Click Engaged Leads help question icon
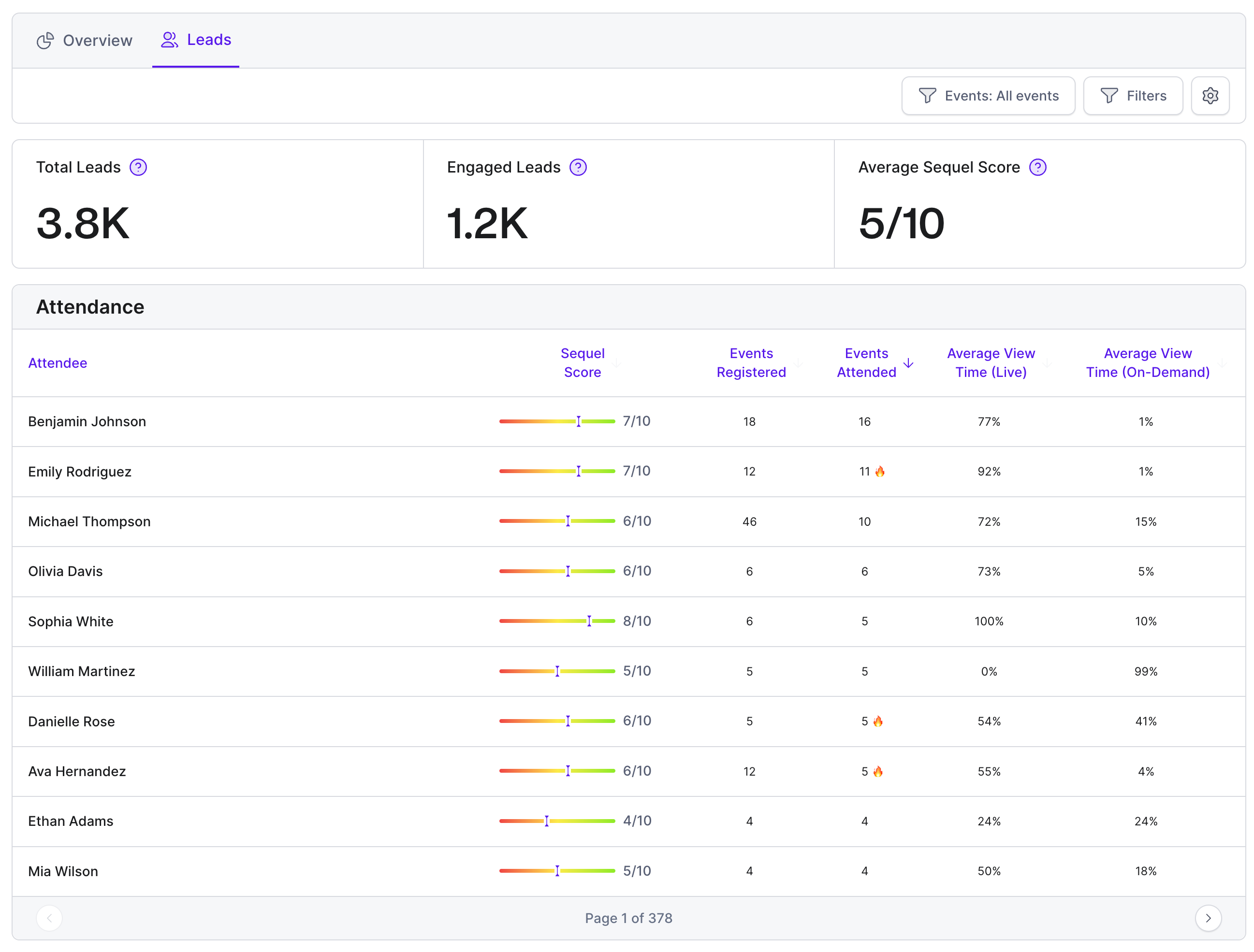This screenshot has width=1254, height=952. point(578,168)
